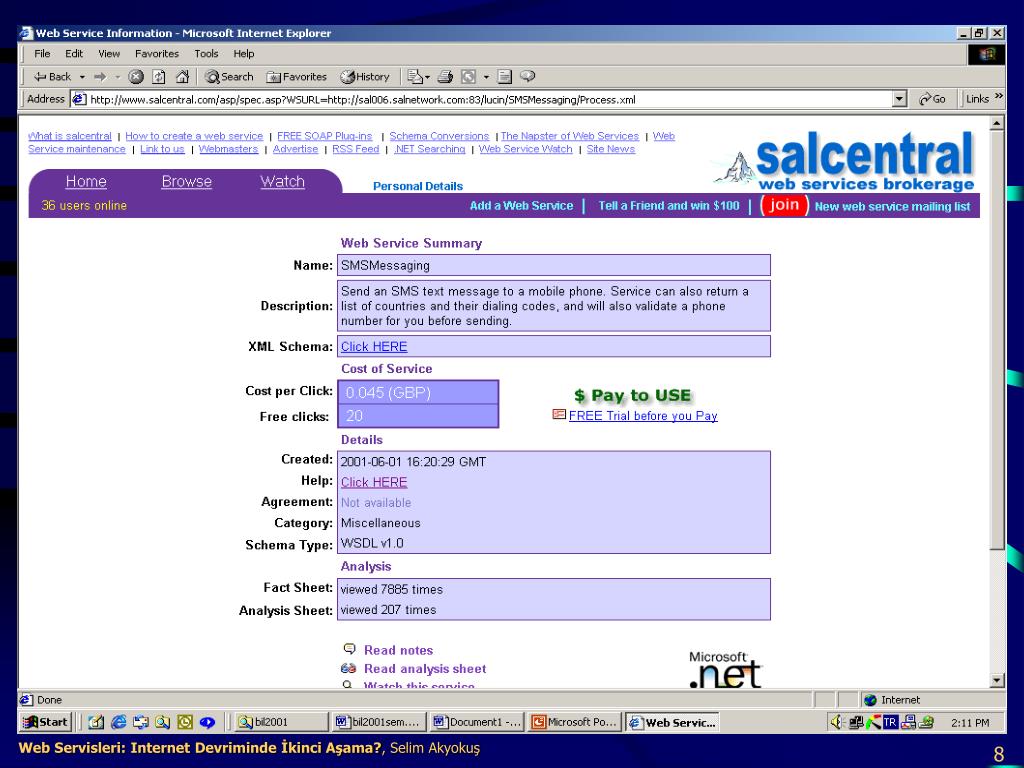Open the View menu
Image resolution: width=1024 pixels, height=768 pixels.
(x=109, y=54)
